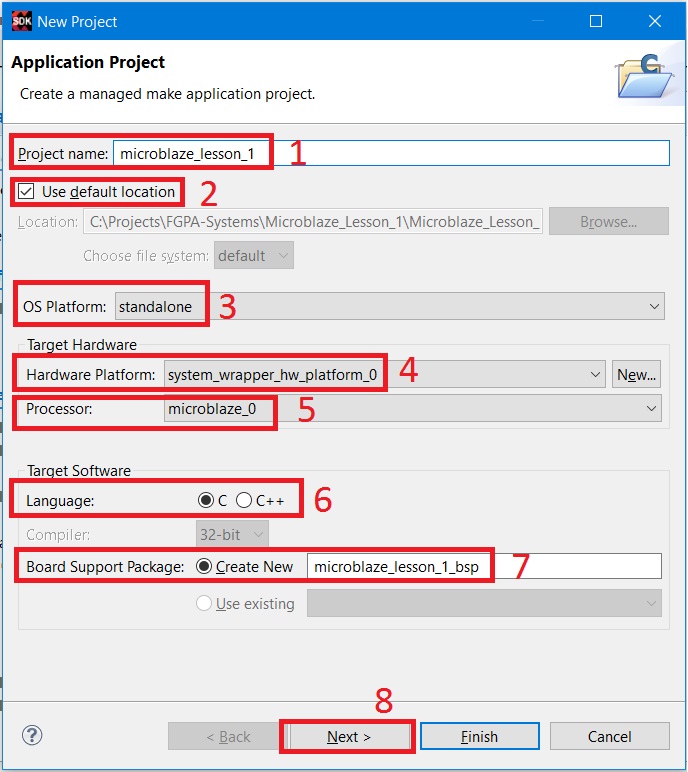Click the Application Project heading
This screenshot has height=772, width=688.
[88, 63]
